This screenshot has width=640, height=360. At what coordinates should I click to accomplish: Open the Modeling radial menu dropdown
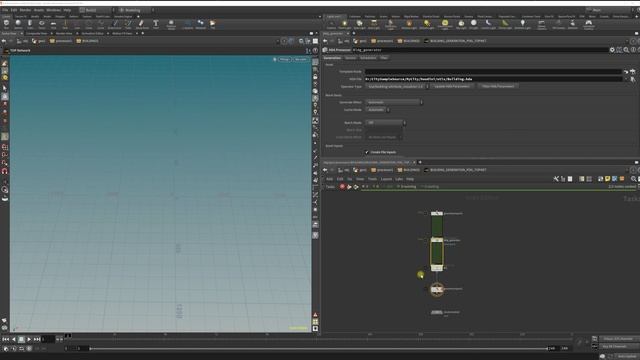[x=136, y=10]
